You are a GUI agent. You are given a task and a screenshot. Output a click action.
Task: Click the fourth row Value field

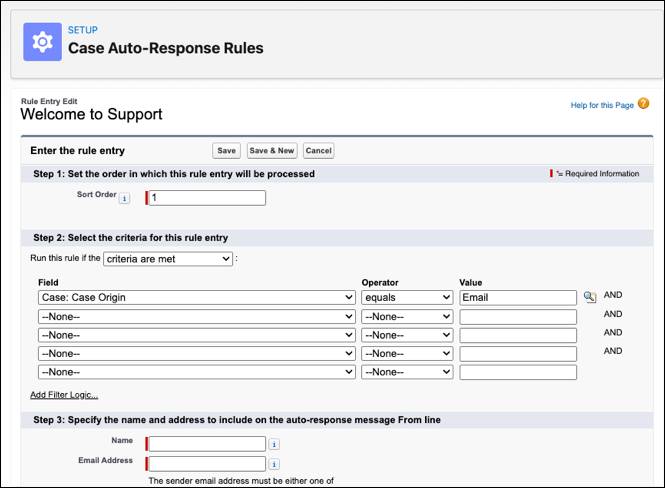coord(518,354)
